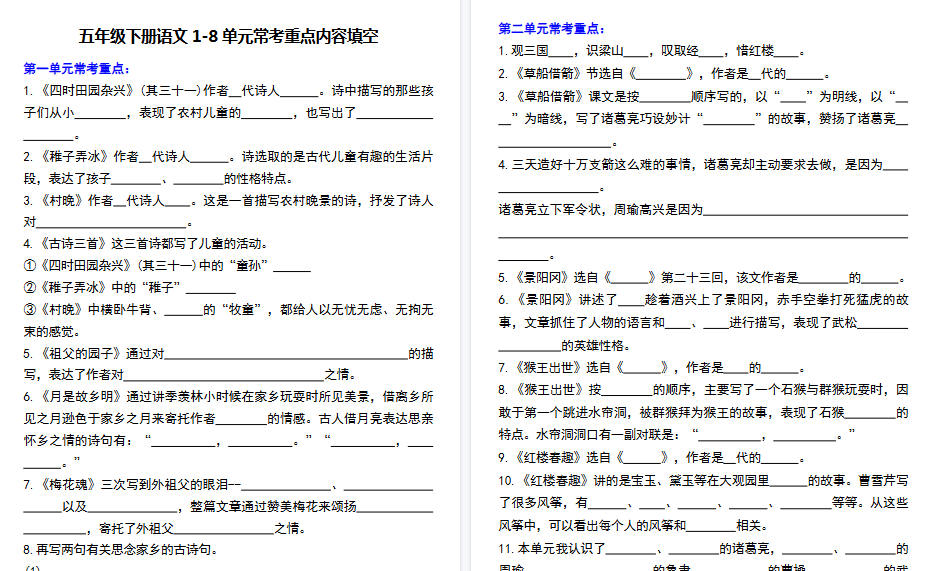Click item 7 《猴王出世》选自 line
The height and width of the screenshot is (571, 931).
pyautogui.click(x=652, y=368)
